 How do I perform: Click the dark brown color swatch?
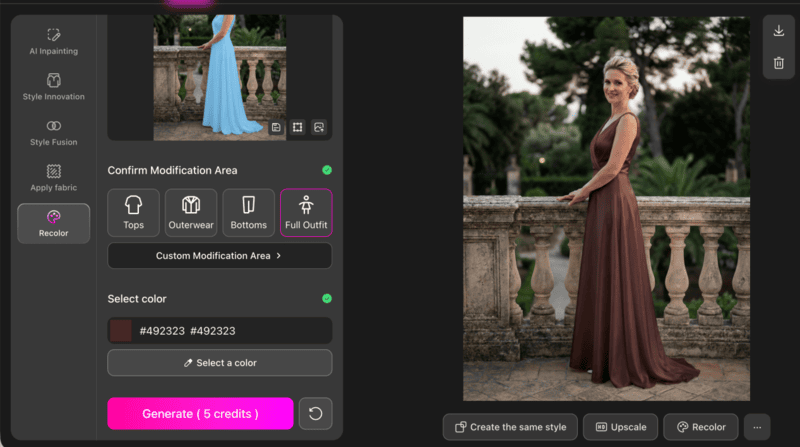pos(121,331)
